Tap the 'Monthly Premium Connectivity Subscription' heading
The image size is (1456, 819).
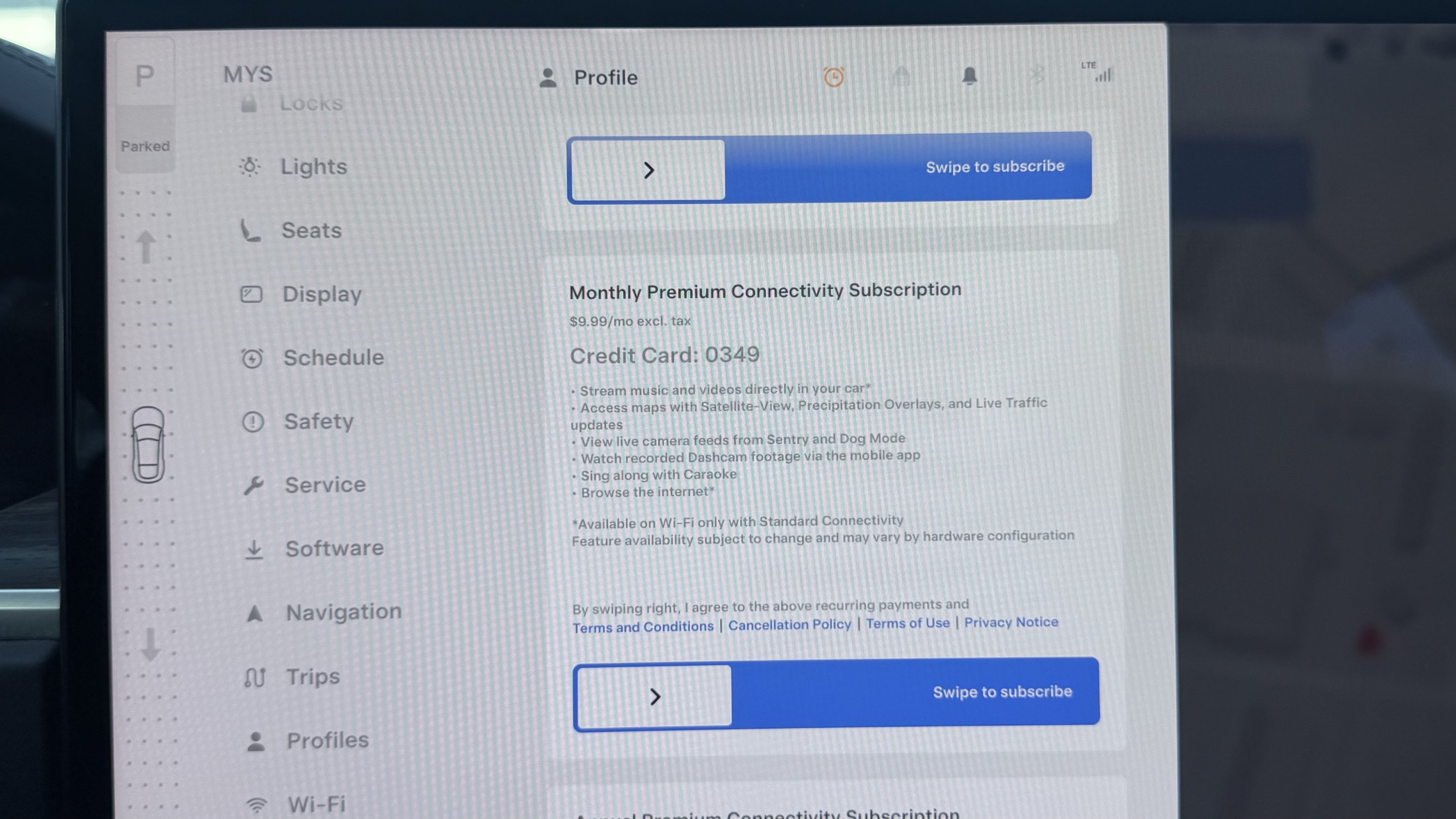(765, 290)
